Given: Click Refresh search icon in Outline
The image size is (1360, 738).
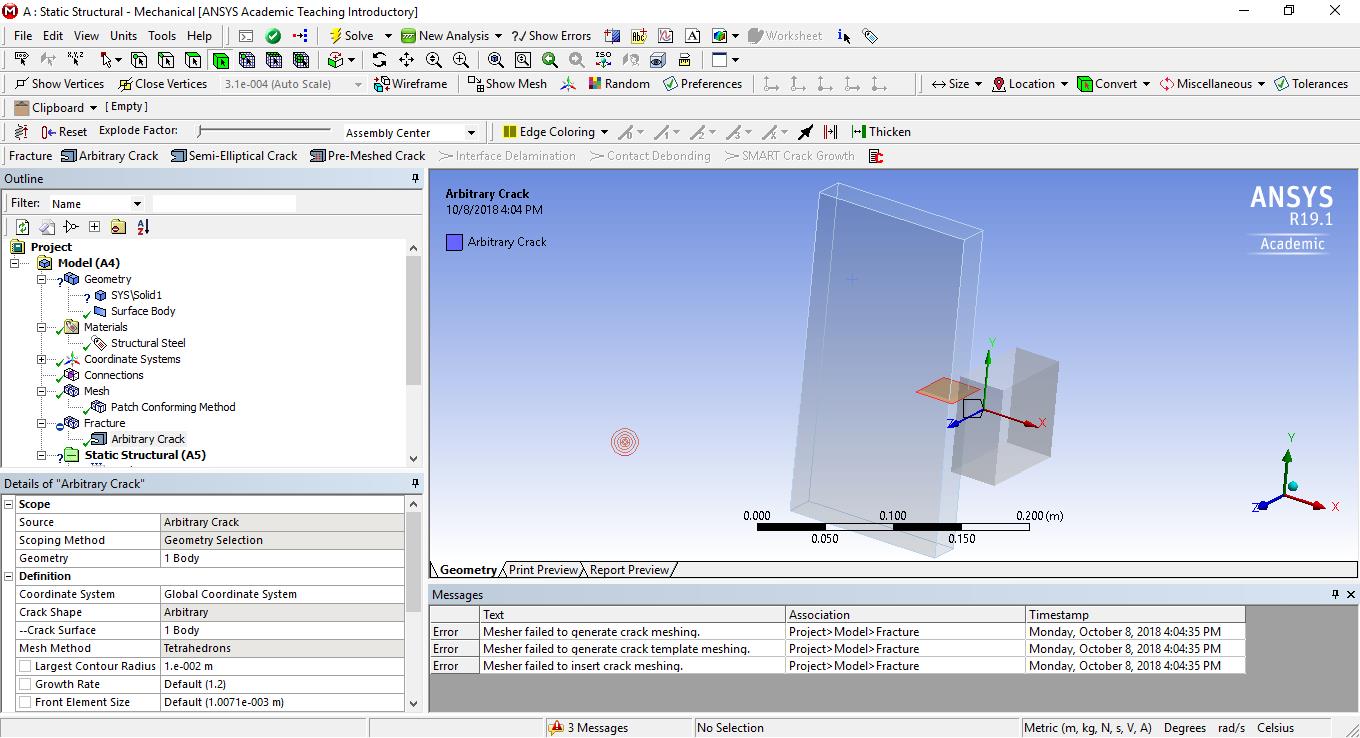Looking at the screenshot, I should pyautogui.click(x=23, y=227).
